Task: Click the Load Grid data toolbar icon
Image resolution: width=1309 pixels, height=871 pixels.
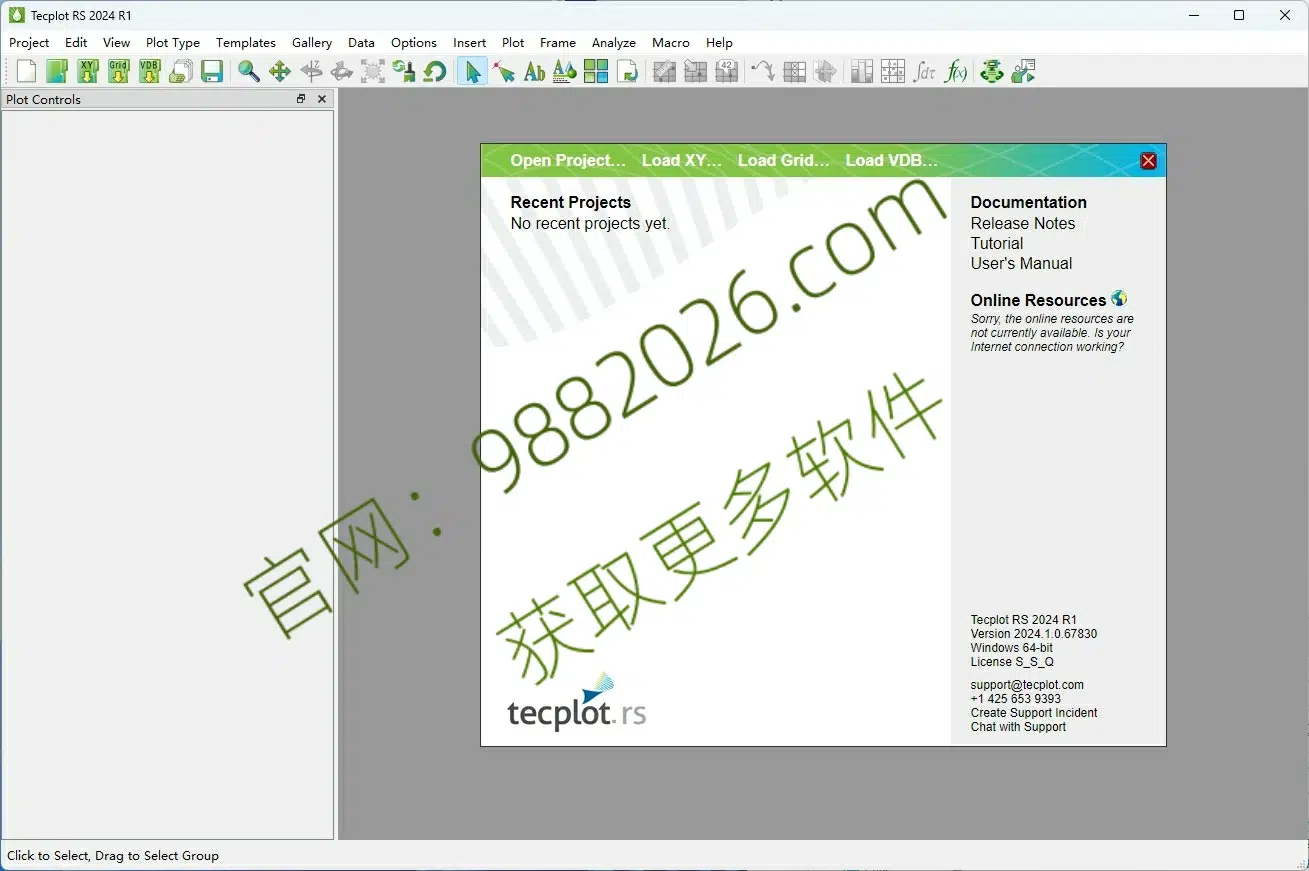Action: coord(119,71)
